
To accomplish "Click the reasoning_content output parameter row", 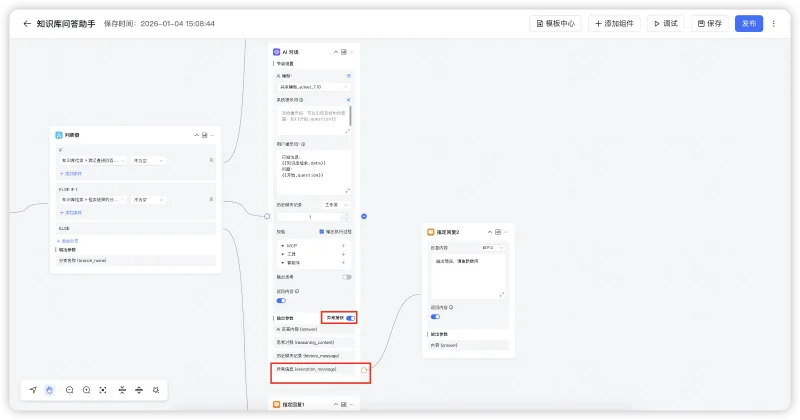I will [x=314, y=342].
